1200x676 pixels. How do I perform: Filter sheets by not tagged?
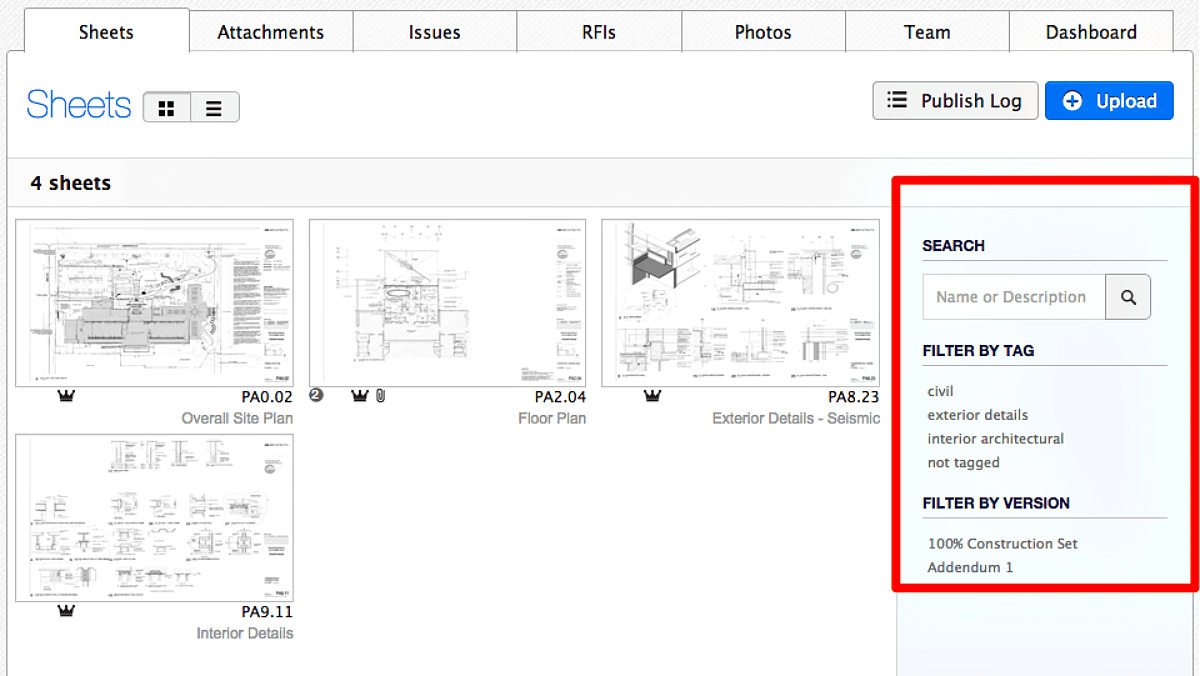tap(963, 463)
